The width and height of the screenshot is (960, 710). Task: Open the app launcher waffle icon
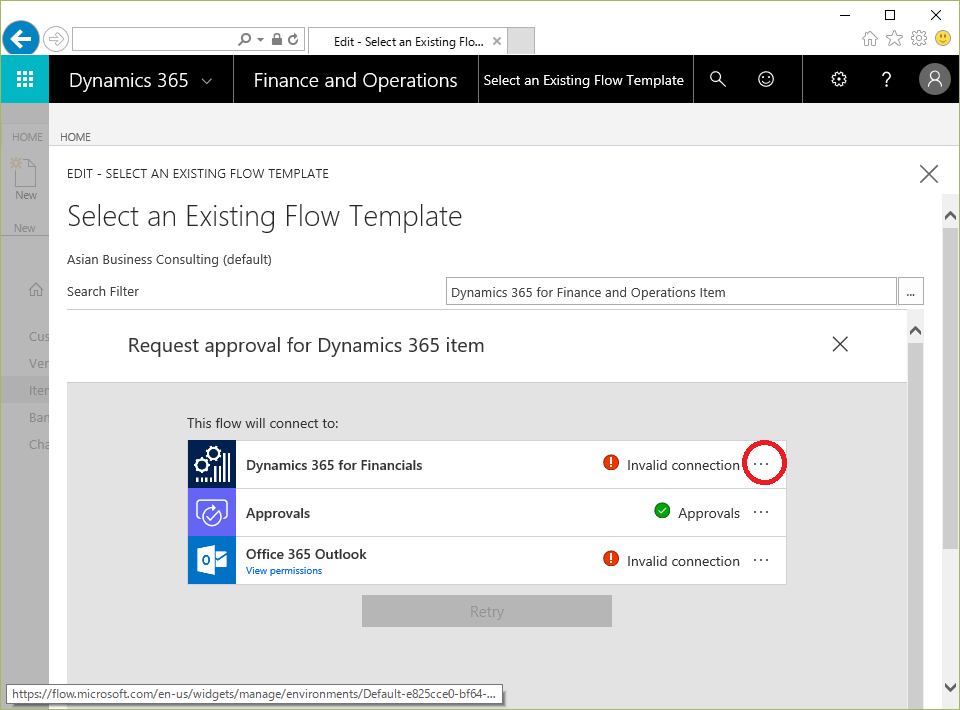click(x=25, y=80)
